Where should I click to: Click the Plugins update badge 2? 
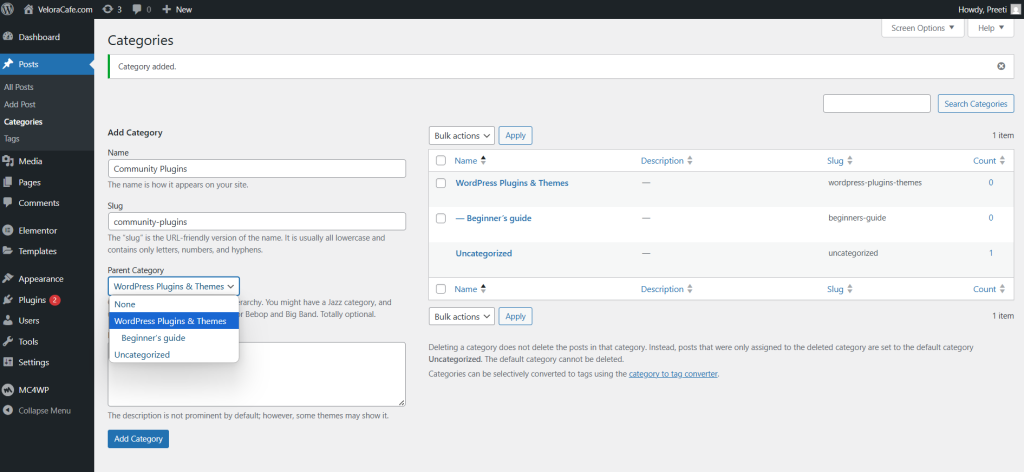click(x=55, y=300)
